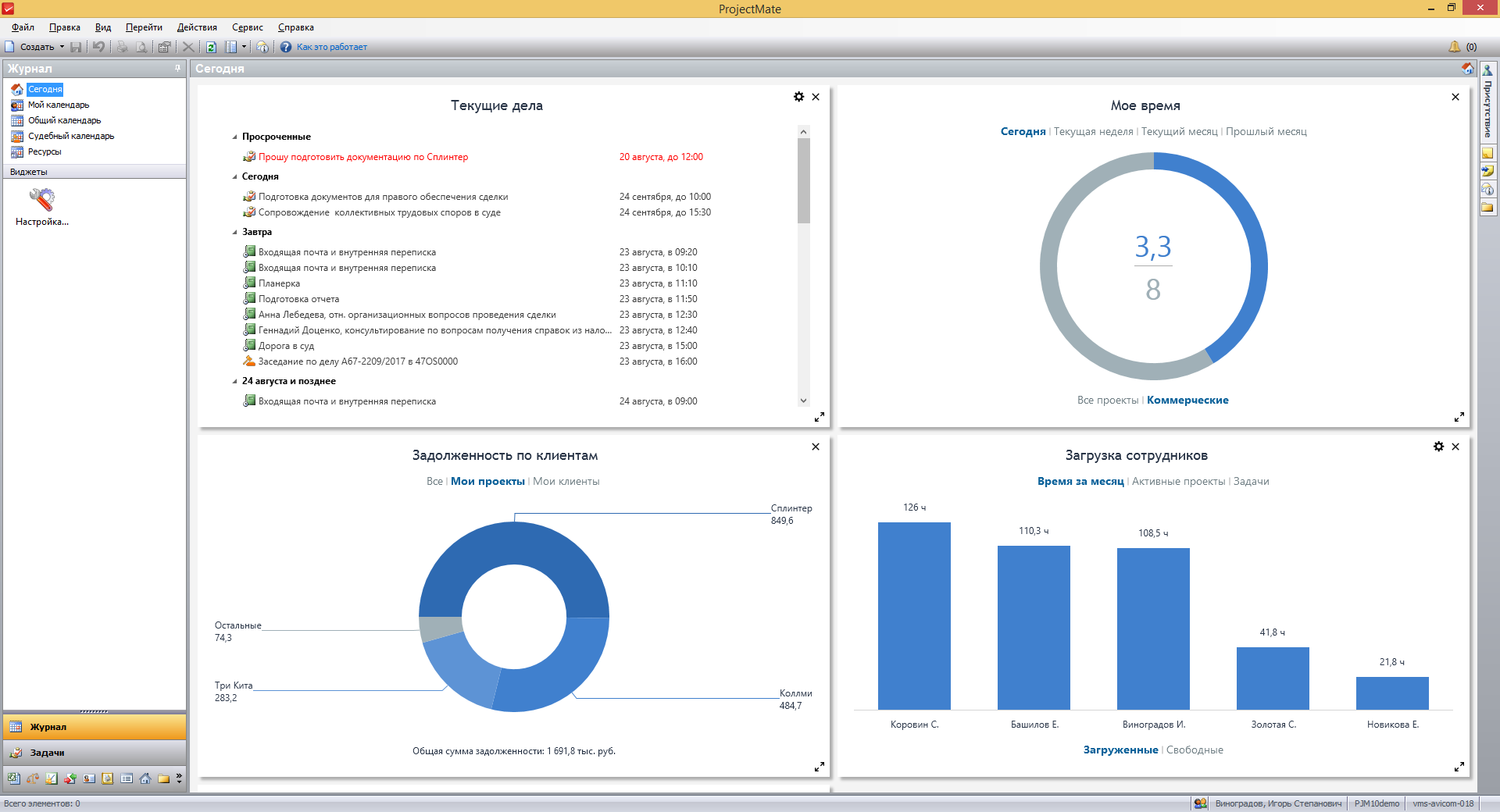Open the view layout dropdown arrow
Image resolution: width=1500 pixels, height=812 pixels.
point(244,47)
